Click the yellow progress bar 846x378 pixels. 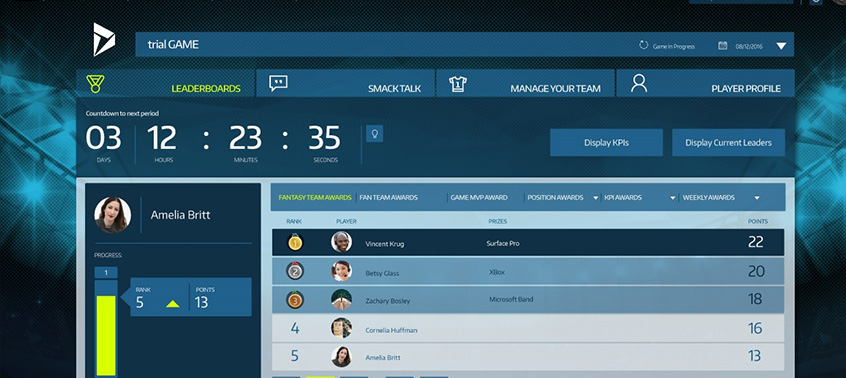point(106,335)
